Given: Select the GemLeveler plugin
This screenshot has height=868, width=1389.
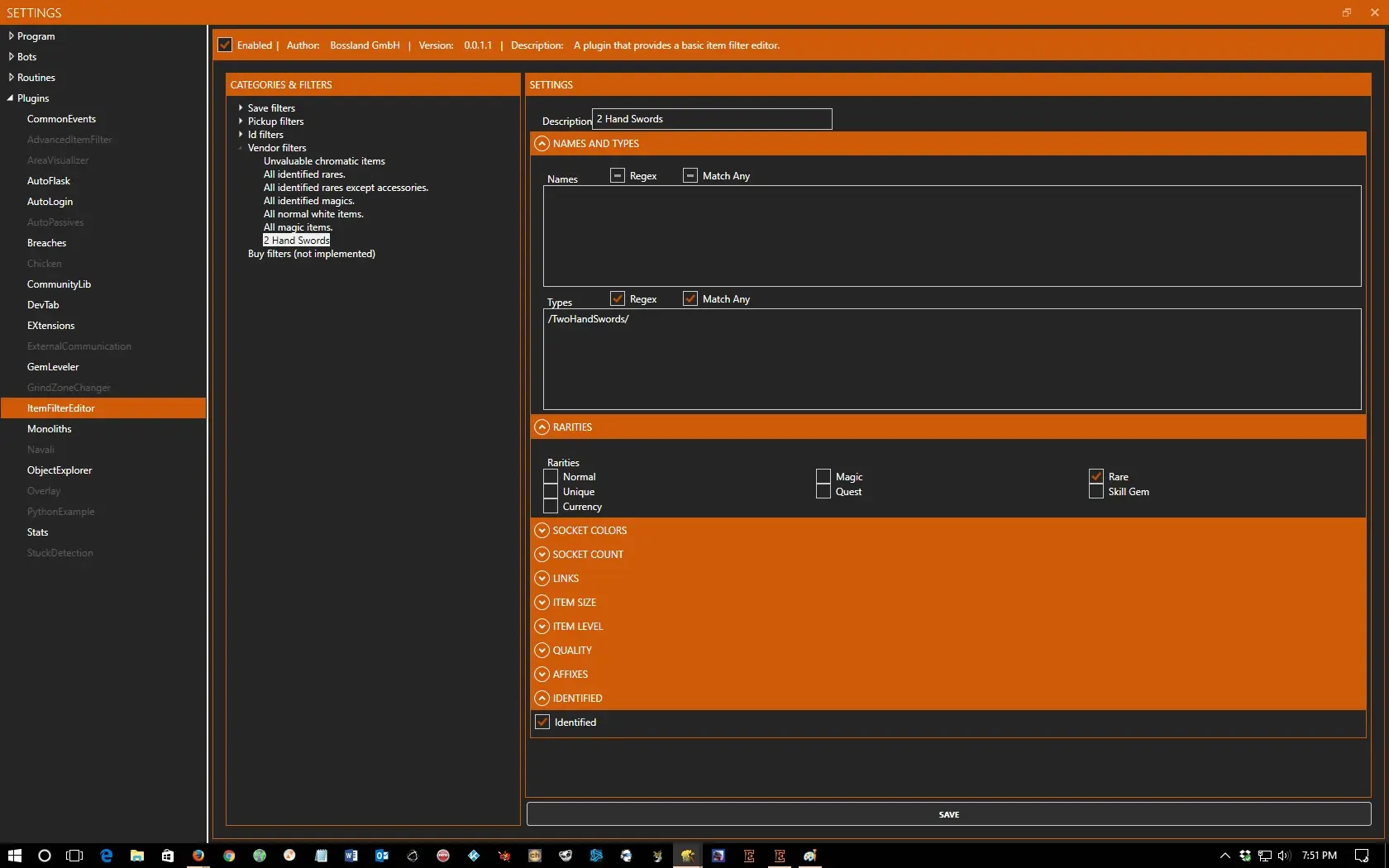Looking at the screenshot, I should (53, 367).
